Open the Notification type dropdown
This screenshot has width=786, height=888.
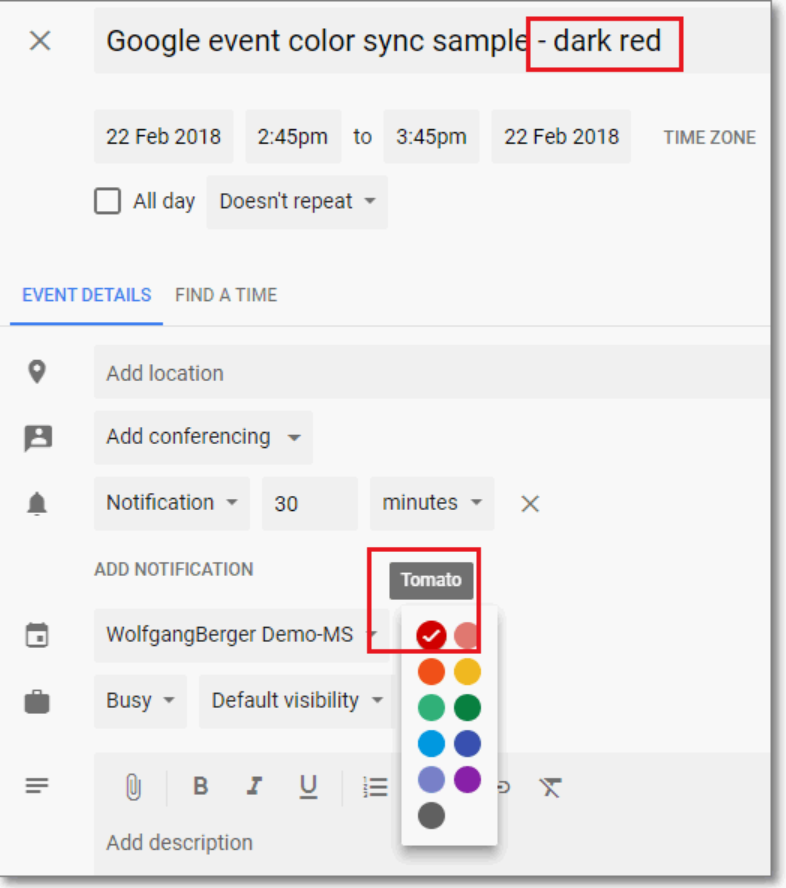point(172,503)
